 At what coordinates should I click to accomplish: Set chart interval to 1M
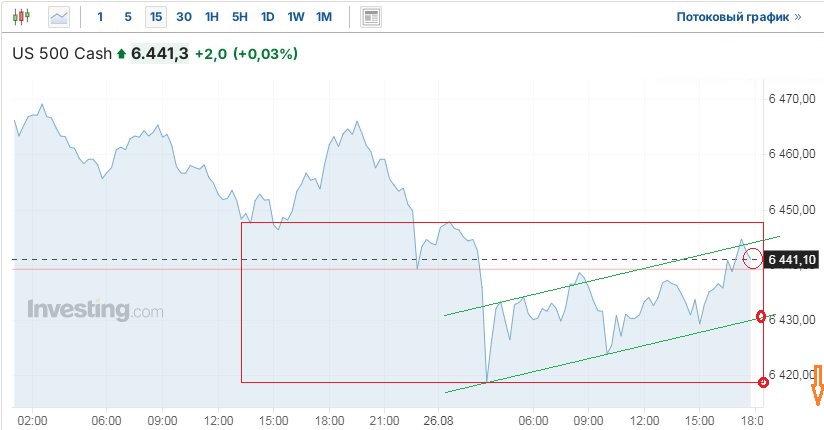pyautogui.click(x=323, y=17)
